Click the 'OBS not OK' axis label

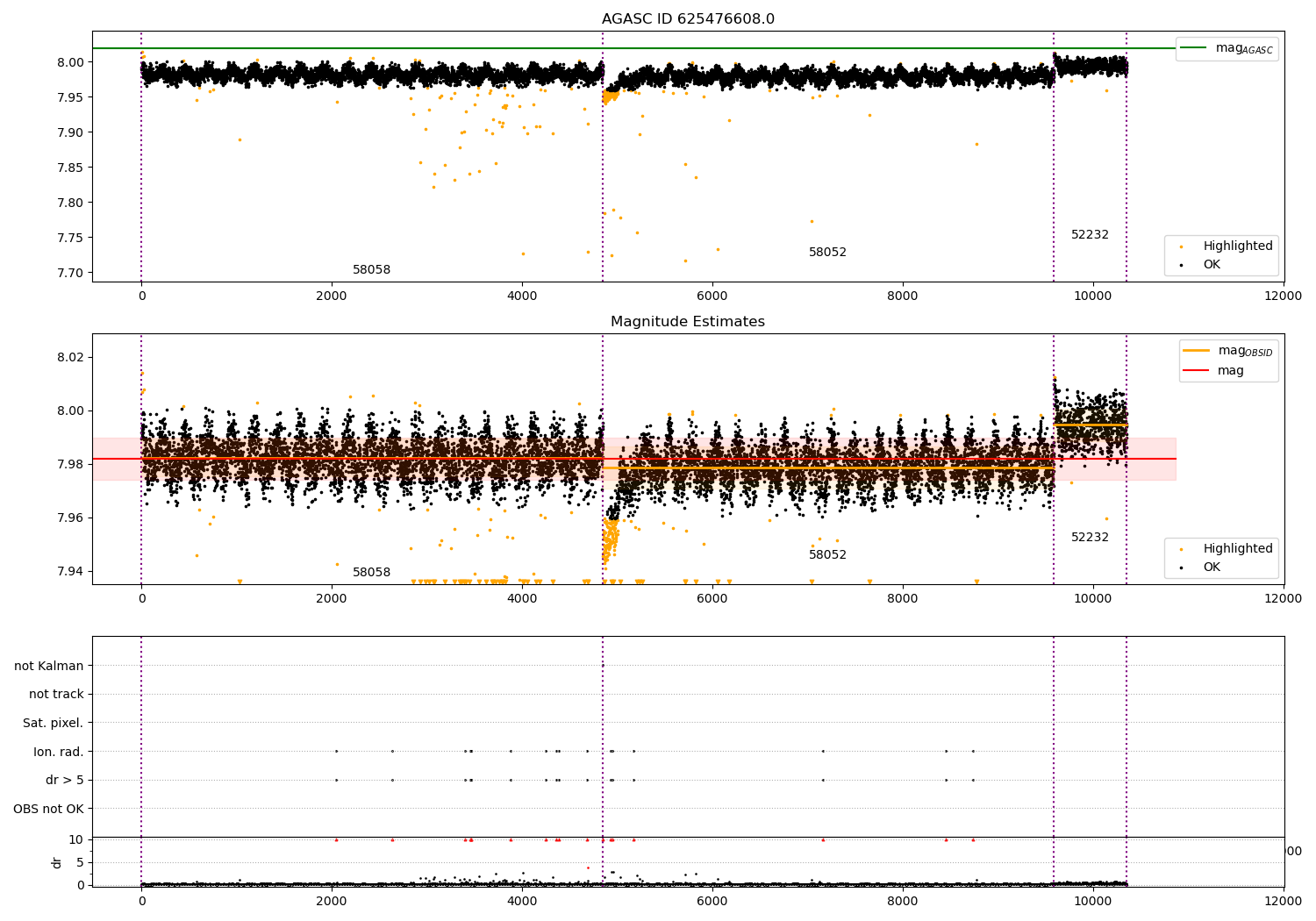48,809
